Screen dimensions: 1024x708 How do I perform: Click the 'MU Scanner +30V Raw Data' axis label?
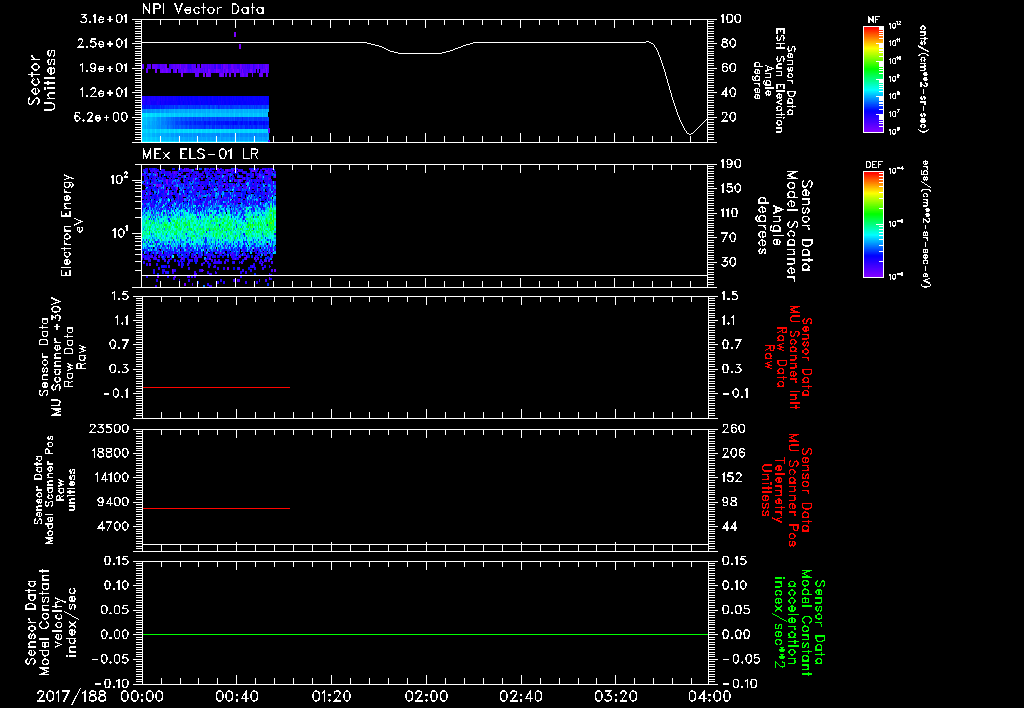tap(61, 357)
